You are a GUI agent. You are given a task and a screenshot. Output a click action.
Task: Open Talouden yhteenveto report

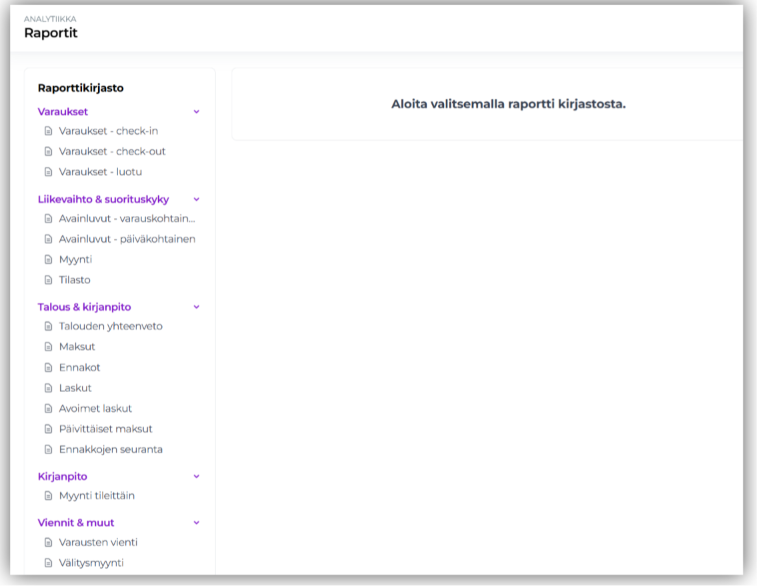[x=111, y=326]
